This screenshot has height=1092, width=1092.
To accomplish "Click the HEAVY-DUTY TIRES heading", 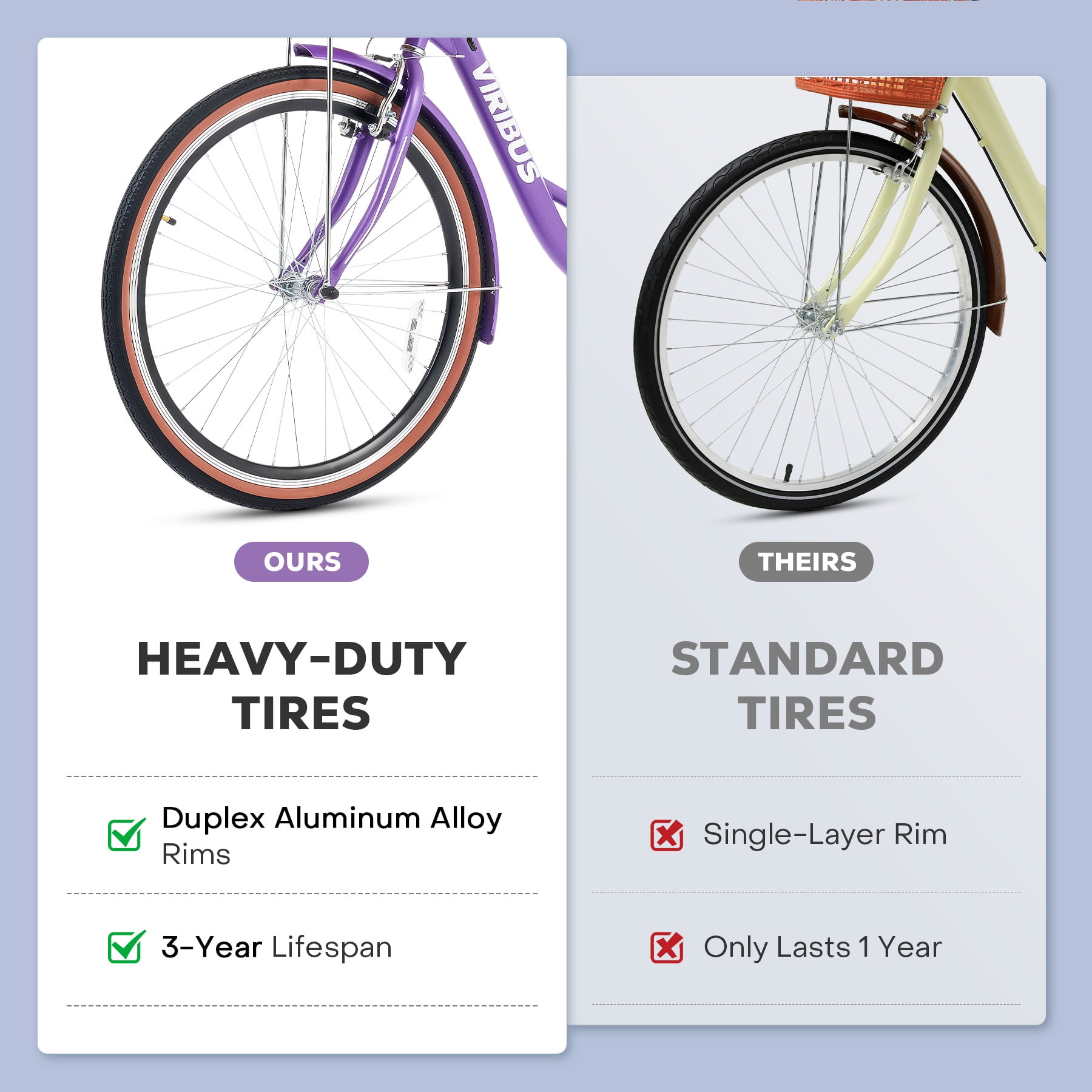I will point(302,686).
